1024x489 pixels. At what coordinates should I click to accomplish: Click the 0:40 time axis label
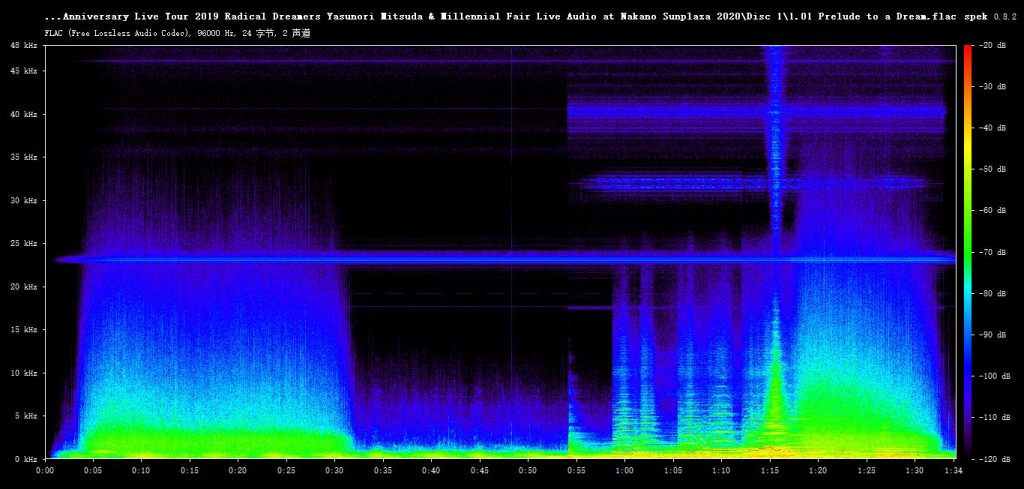coord(431,470)
